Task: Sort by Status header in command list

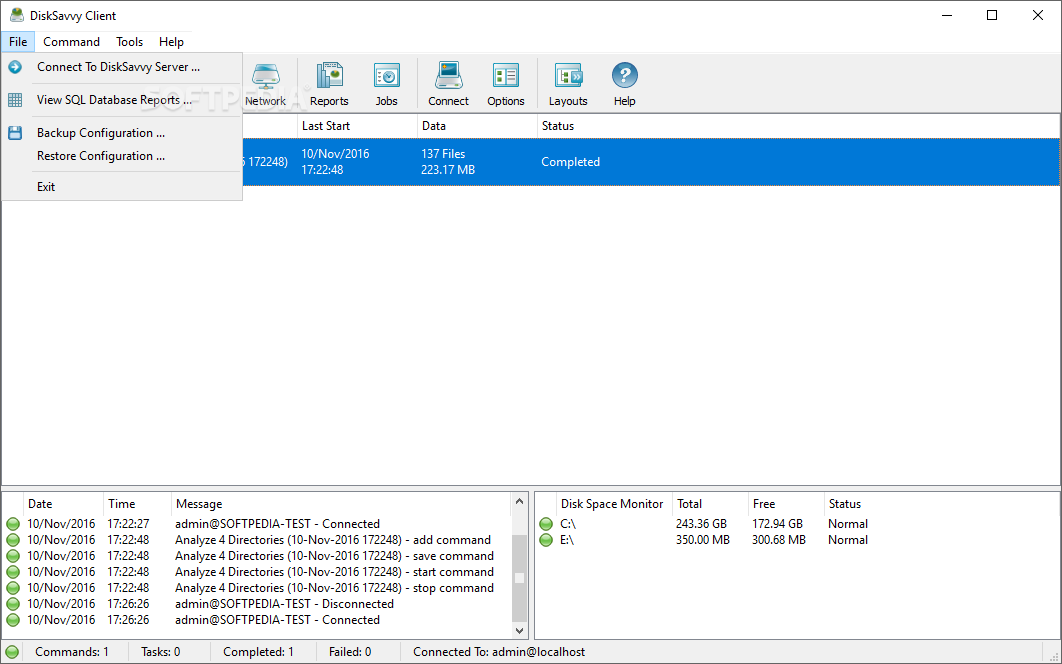Action: pos(799,126)
